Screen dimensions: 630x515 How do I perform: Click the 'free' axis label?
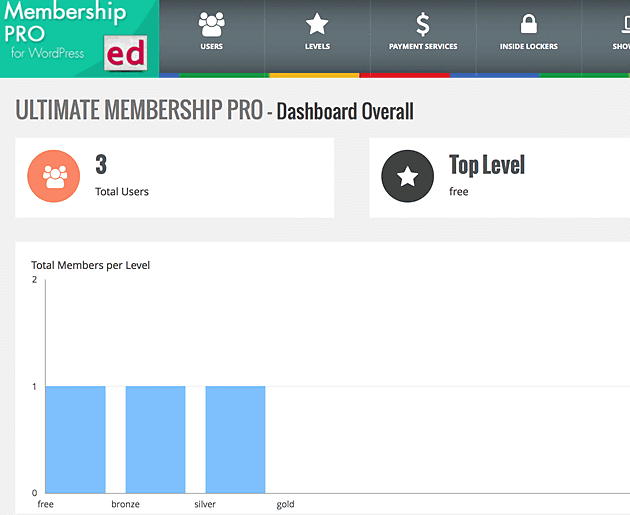(45, 504)
